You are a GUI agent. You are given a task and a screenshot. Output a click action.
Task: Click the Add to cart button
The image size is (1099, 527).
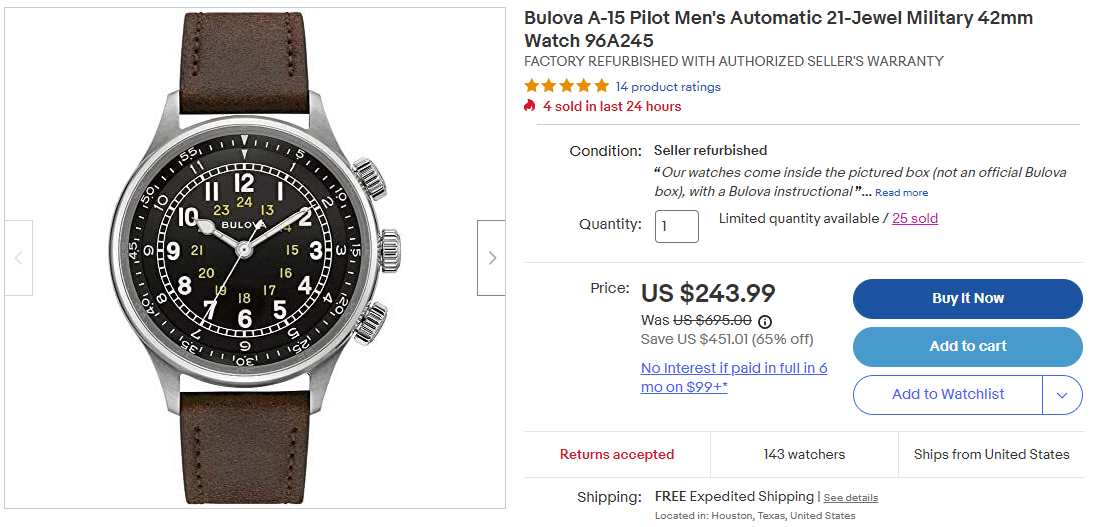(967, 347)
